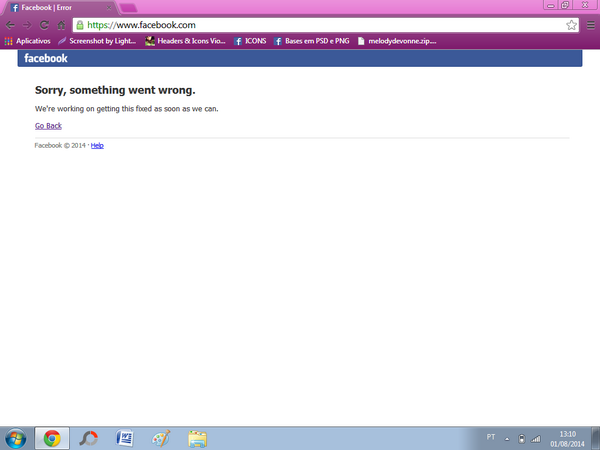Open the ICONS Facebook bookmark
This screenshot has height=450, width=600.
pos(250,41)
